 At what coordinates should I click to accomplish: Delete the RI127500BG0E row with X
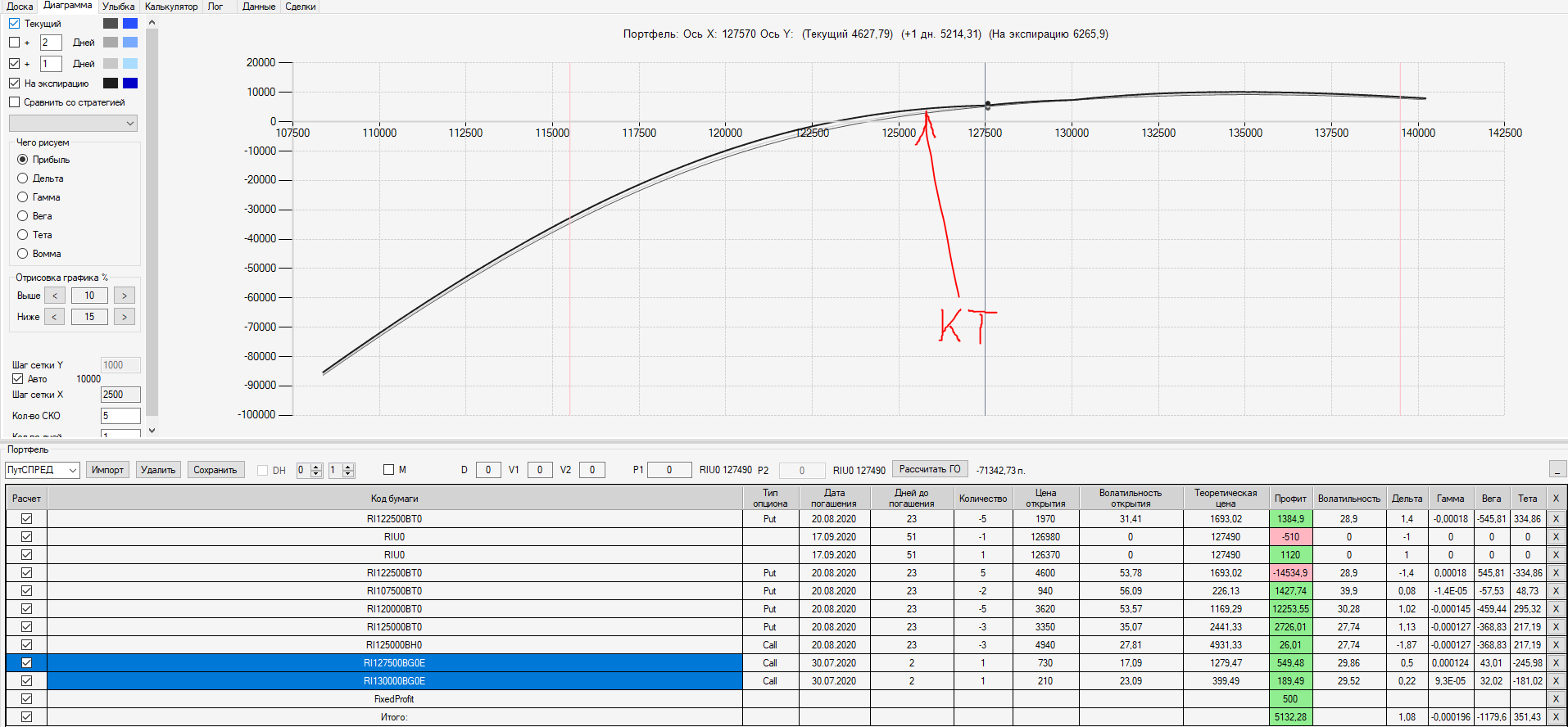pyautogui.click(x=1556, y=663)
